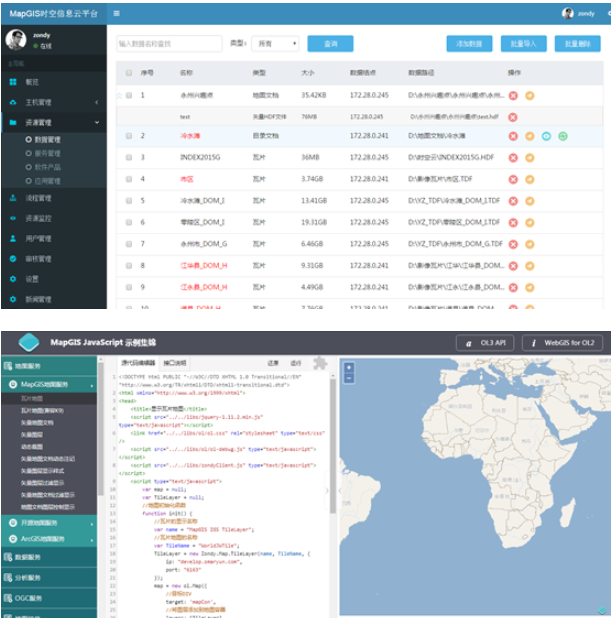
Task: Click the samples sidebar vertical scrollbar
Action: click(x=101, y=428)
